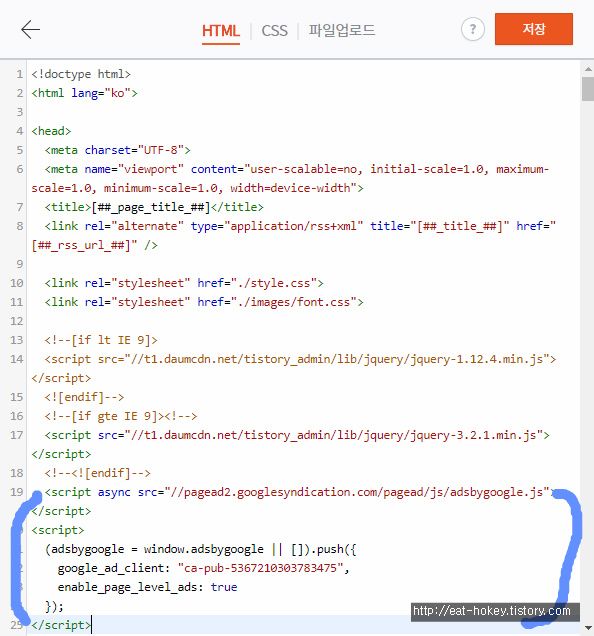Click the '[##_rss_url_##]' wrapped line
Viewport: 594px width, 636px height.
point(95,245)
